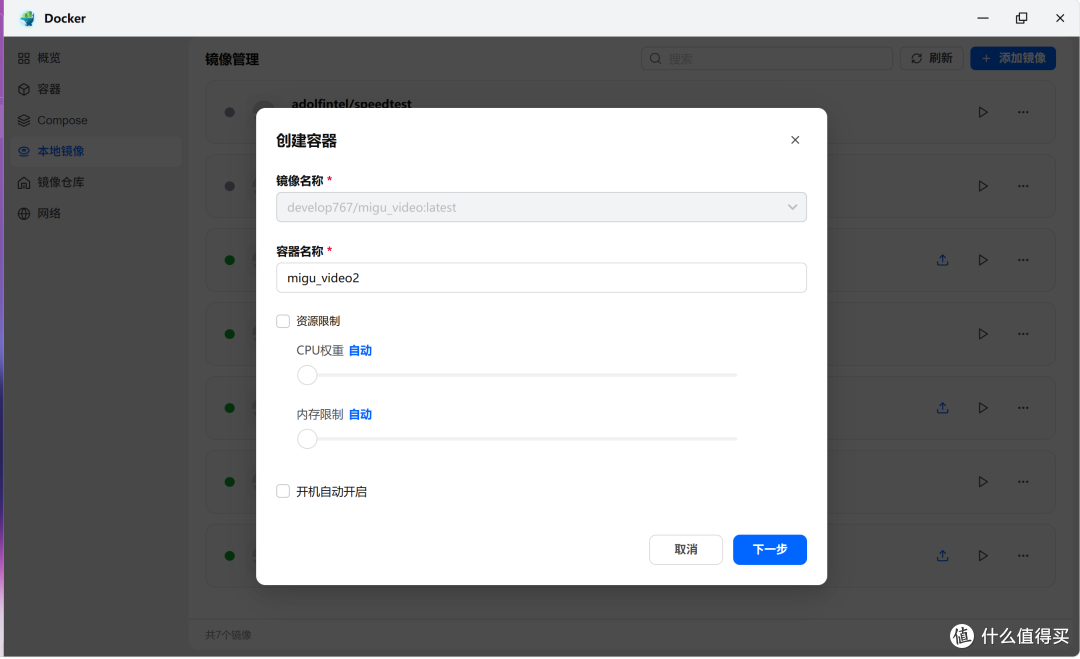Image resolution: width=1080 pixels, height=659 pixels.
Task: Close the 创建容器 dialog with the X
Action: coord(795,140)
